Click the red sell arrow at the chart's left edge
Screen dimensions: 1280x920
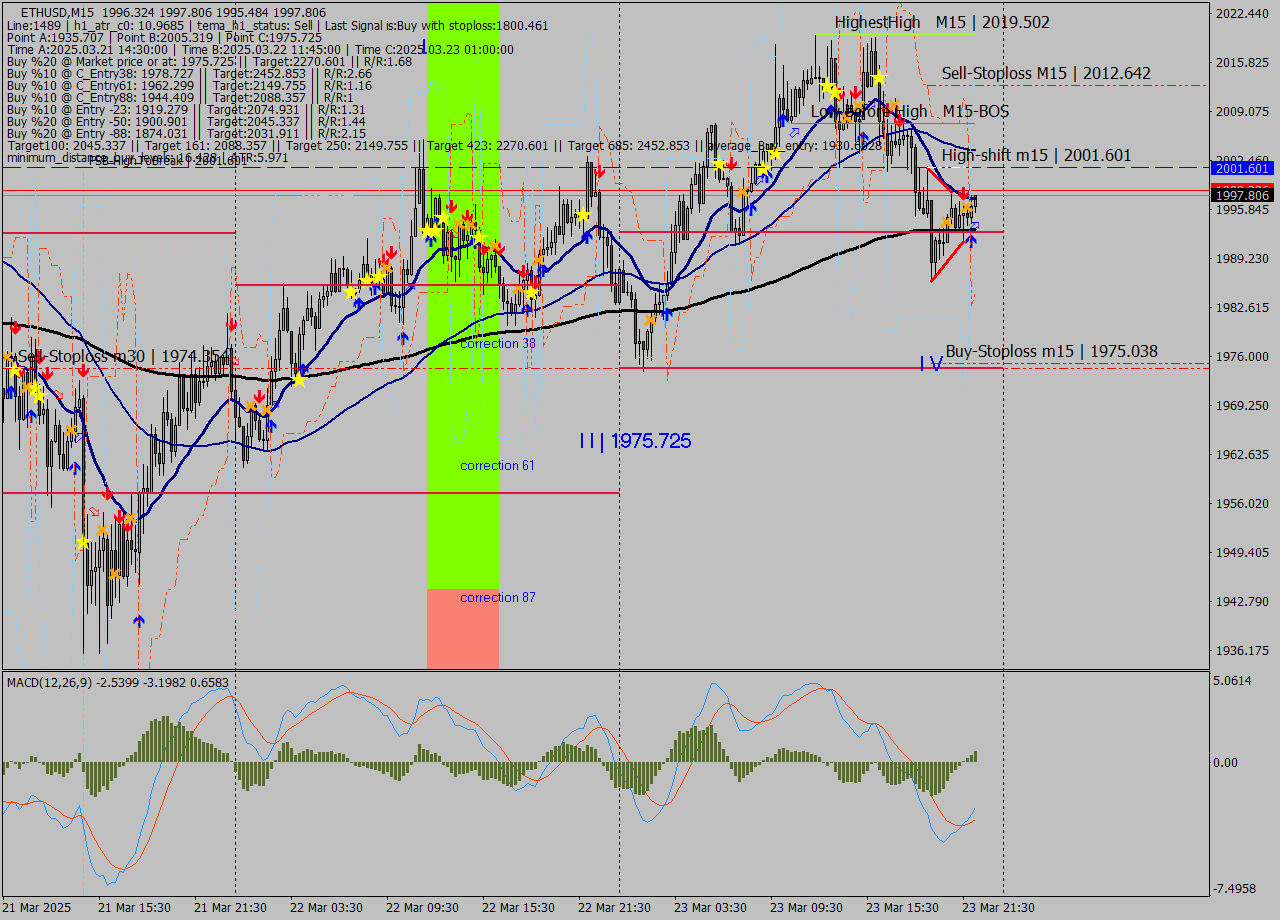coord(16,327)
